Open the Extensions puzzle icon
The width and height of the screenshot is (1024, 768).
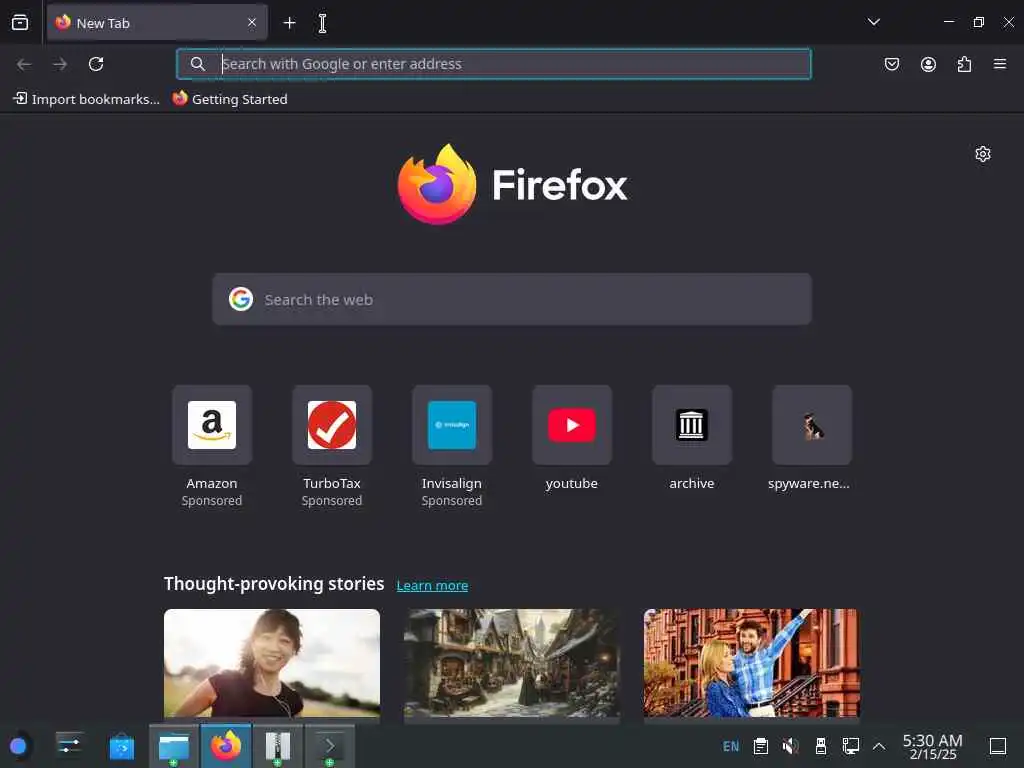coord(964,64)
